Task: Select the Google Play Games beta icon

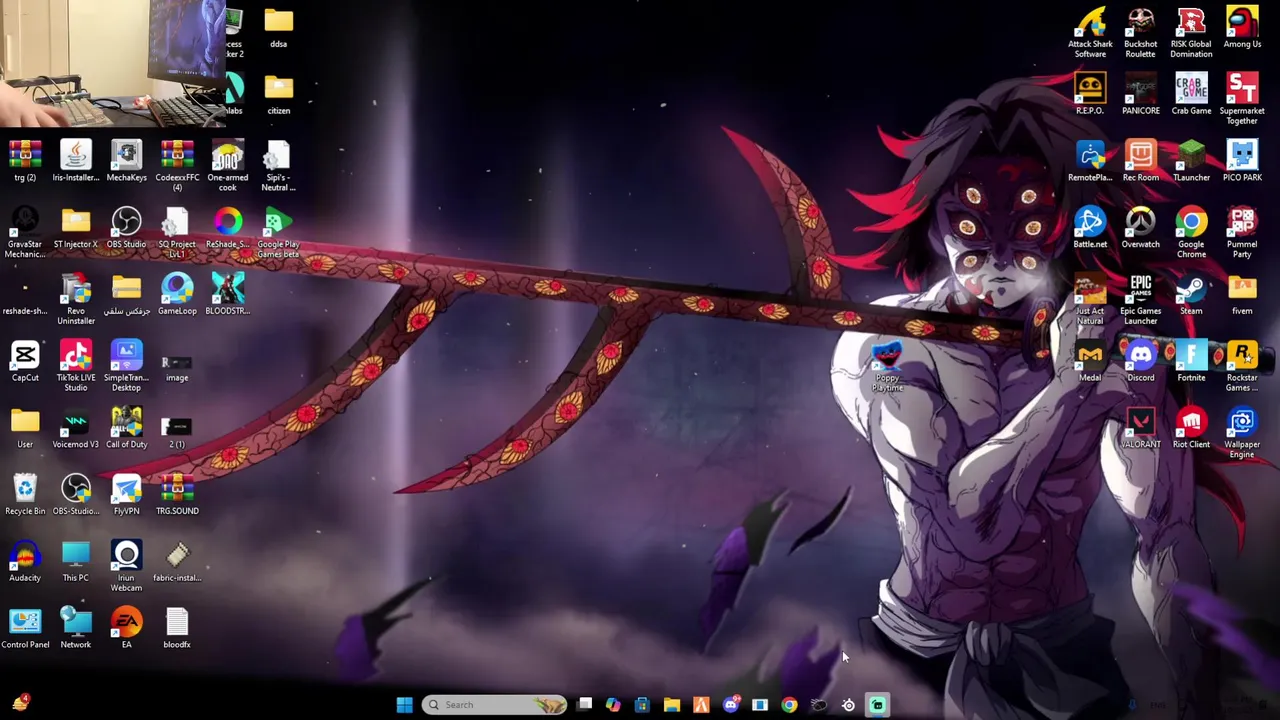Action: click(x=278, y=233)
